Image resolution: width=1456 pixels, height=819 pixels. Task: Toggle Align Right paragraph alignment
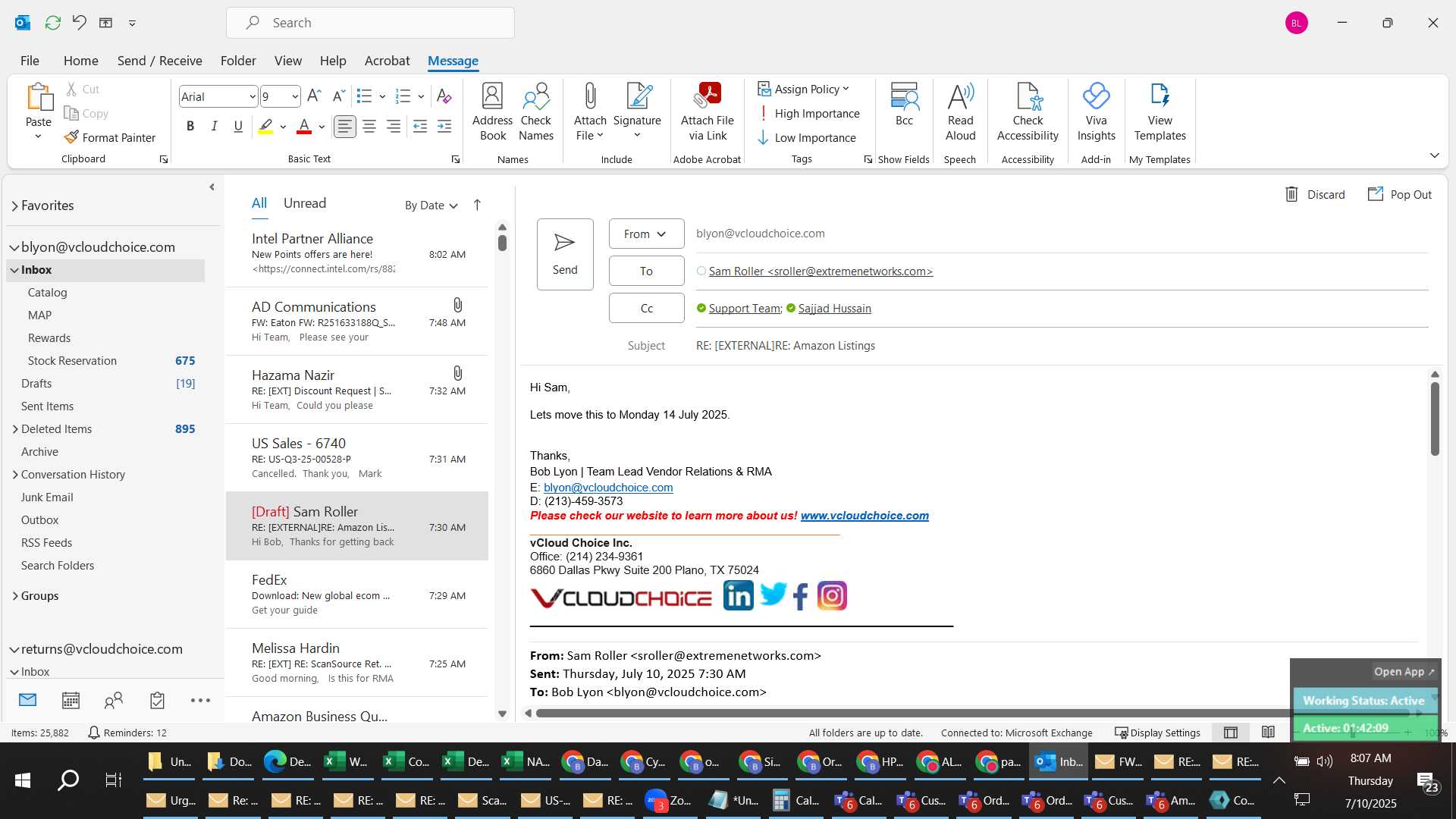(394, 127)
